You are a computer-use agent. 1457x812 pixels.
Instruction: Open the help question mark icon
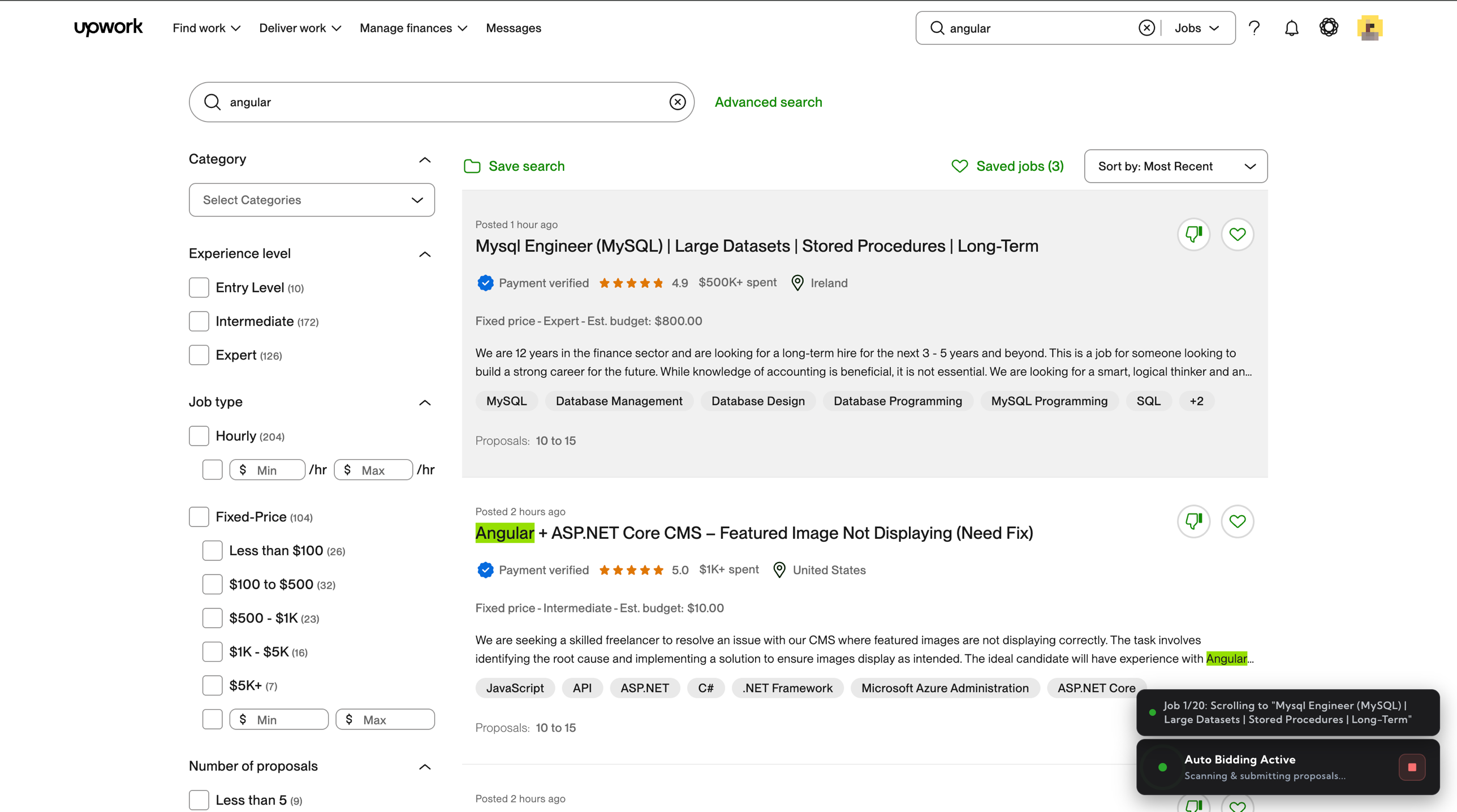pos(1254,28)
